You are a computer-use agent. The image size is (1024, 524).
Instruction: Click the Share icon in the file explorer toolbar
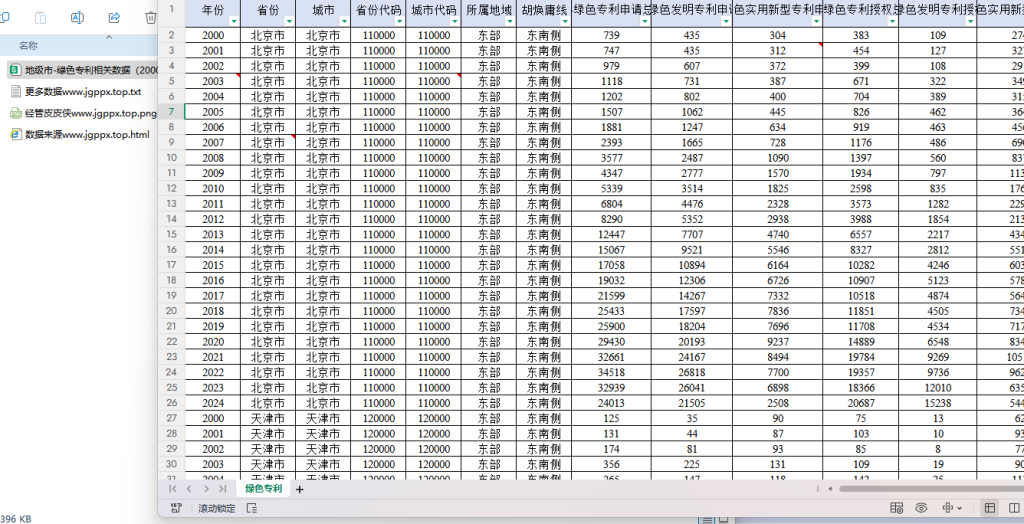coord(114,18)
